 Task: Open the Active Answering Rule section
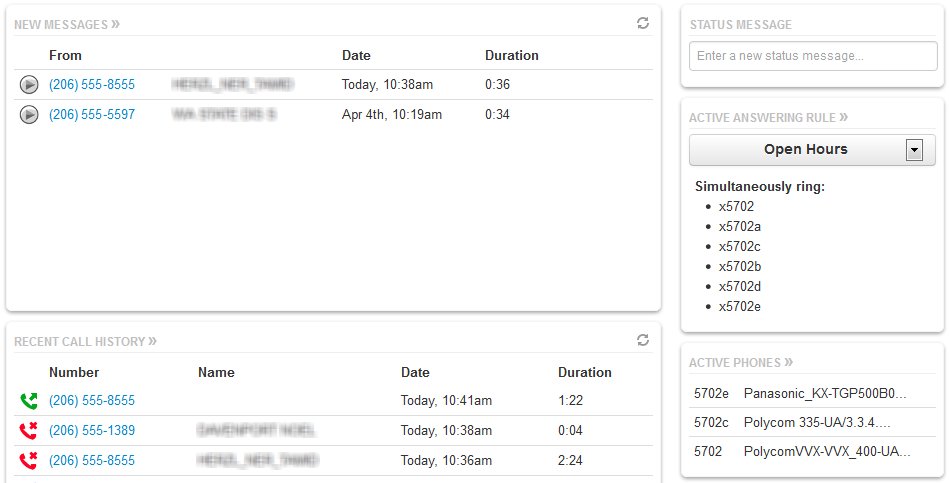[768, 117]
